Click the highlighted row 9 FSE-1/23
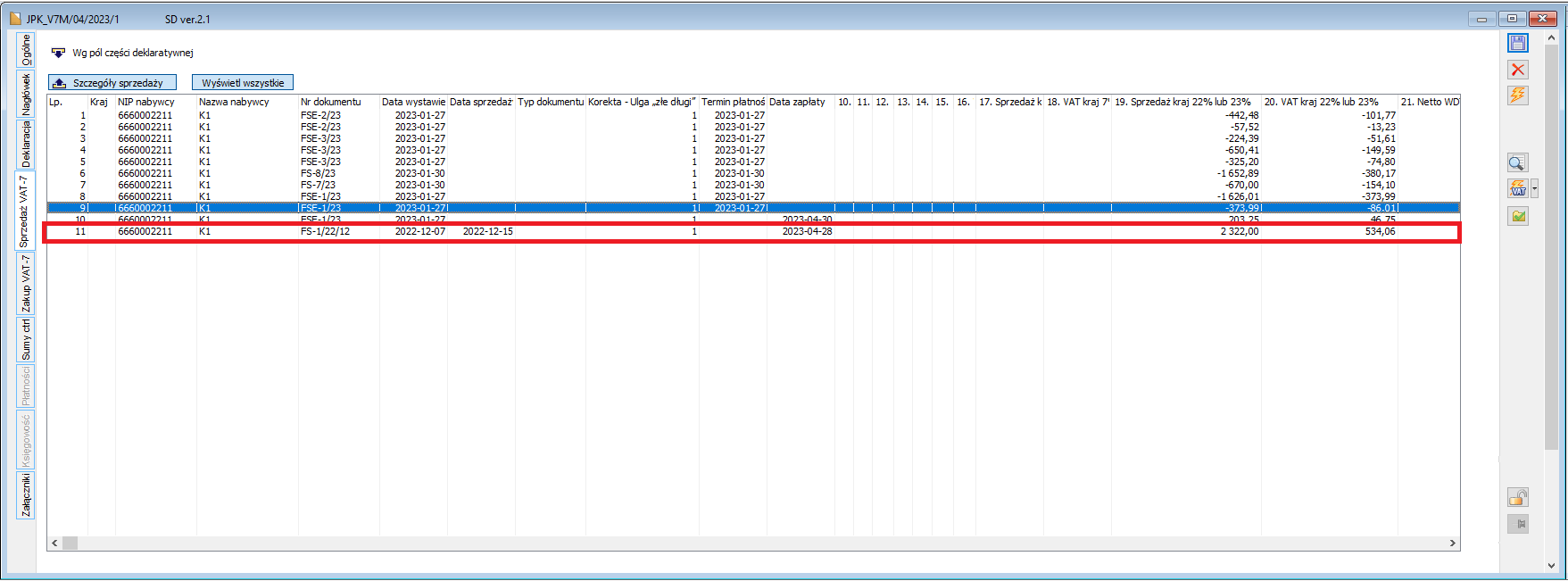This screenshot has width=1568, height=581. coord(320,208)
